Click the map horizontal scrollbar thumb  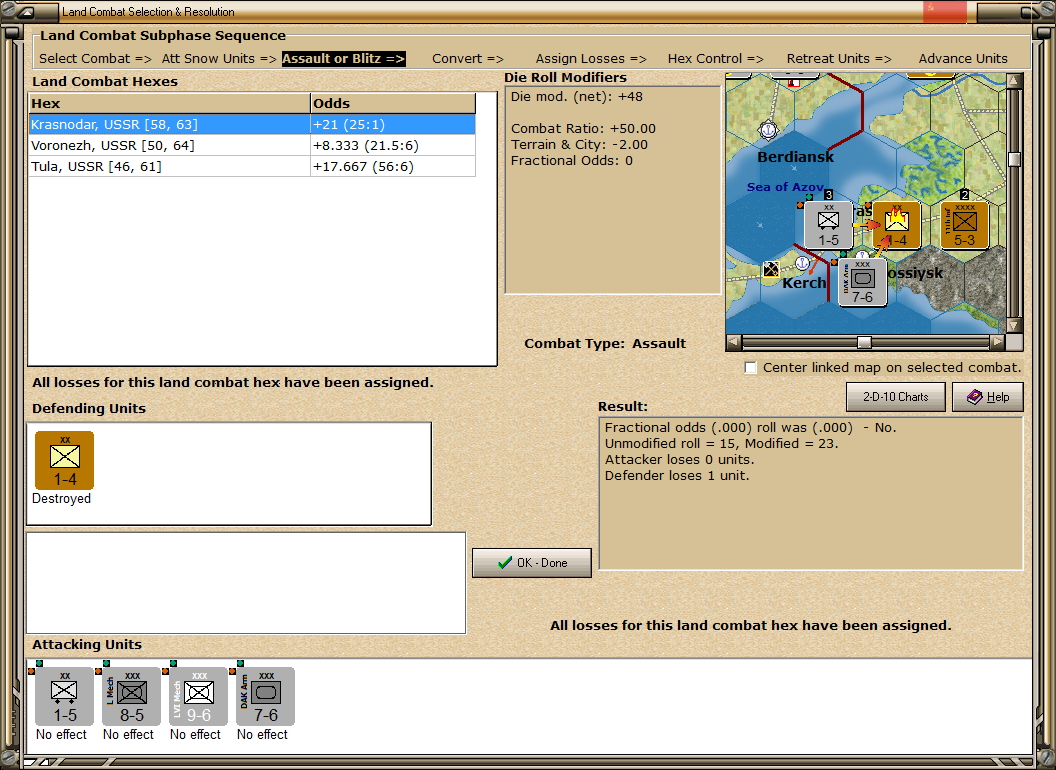click(864, 342)
